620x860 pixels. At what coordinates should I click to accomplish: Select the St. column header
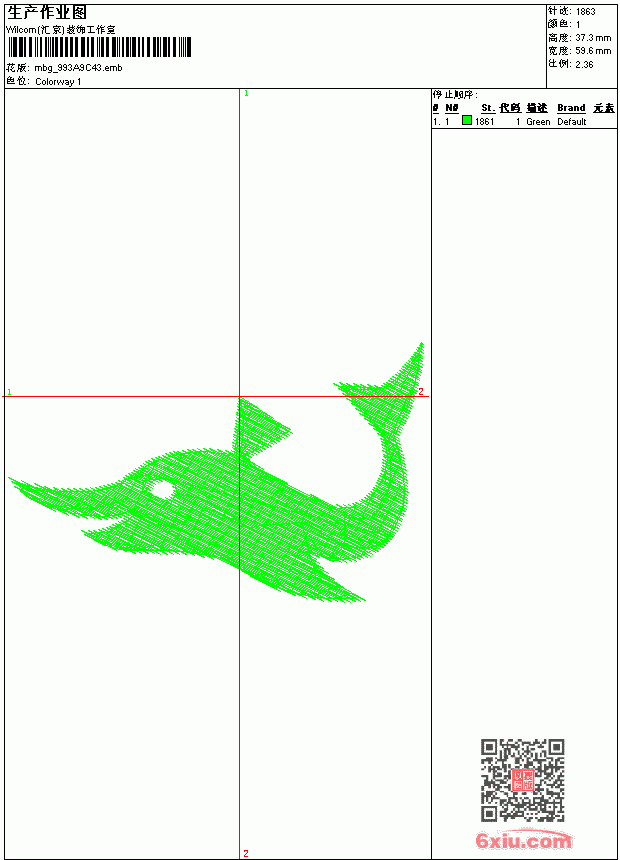click(488, 108)
